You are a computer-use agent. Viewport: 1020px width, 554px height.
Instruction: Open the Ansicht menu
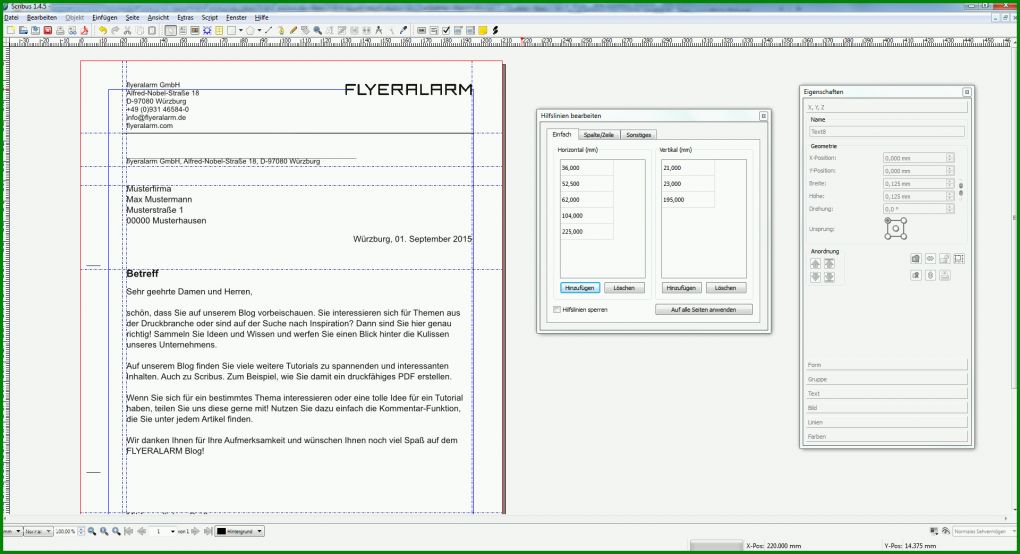(158, 18)
